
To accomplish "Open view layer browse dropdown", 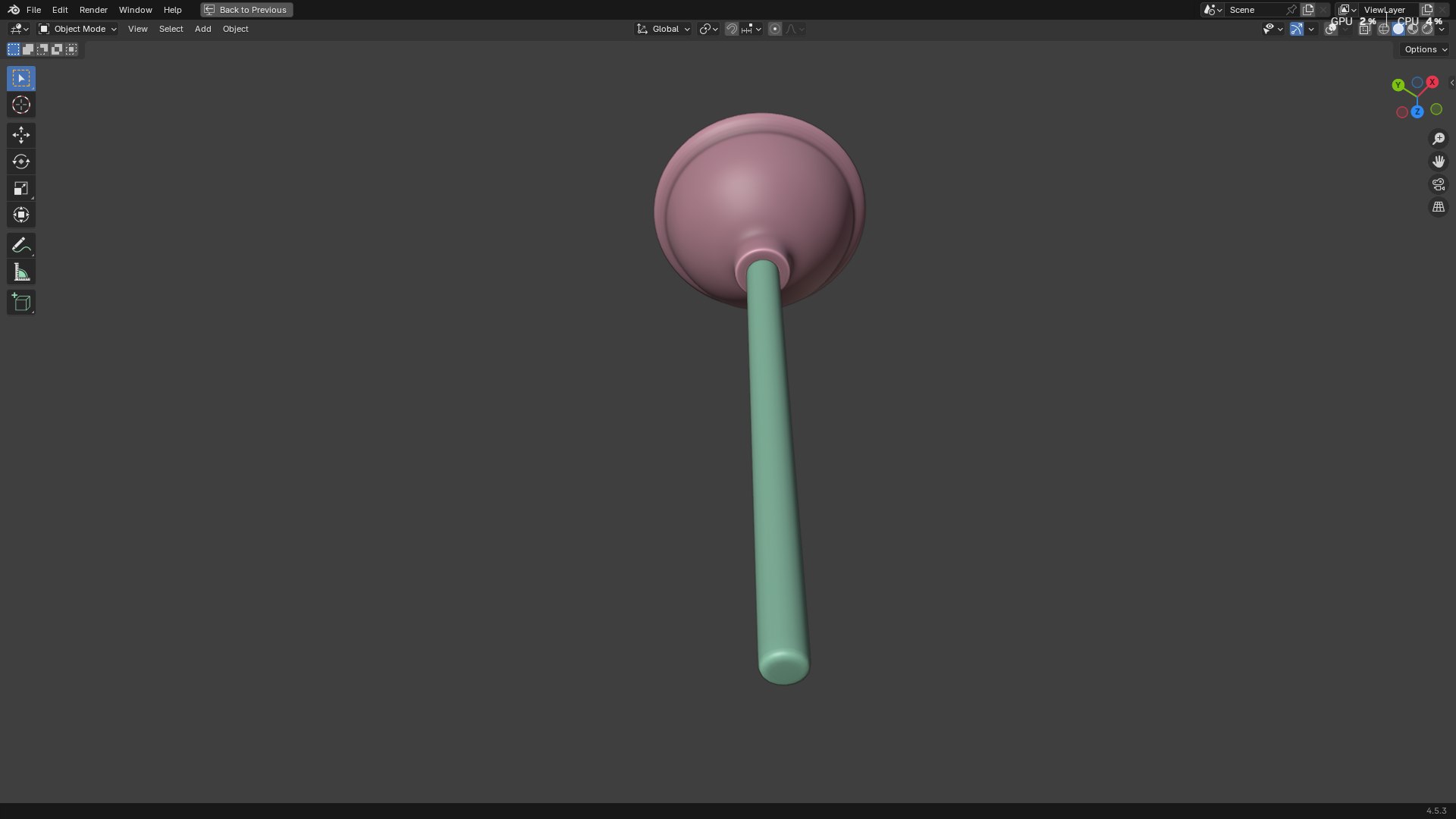I will click(x=1348, y=10).
